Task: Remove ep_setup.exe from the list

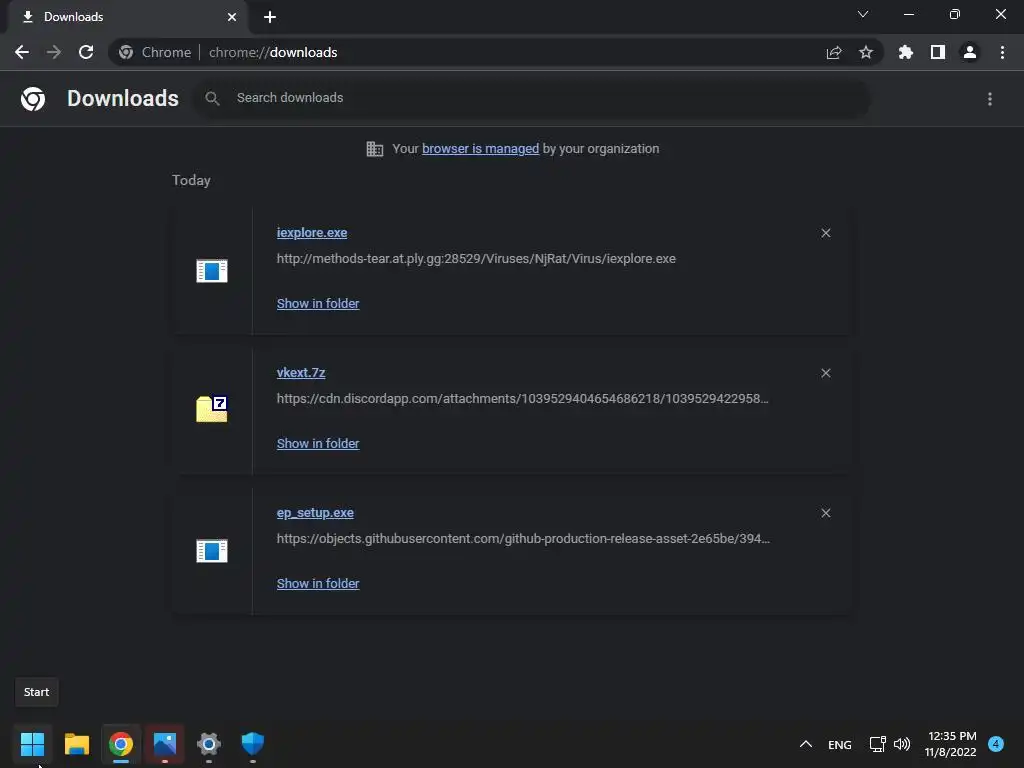Action: click(x=826, y=513)
